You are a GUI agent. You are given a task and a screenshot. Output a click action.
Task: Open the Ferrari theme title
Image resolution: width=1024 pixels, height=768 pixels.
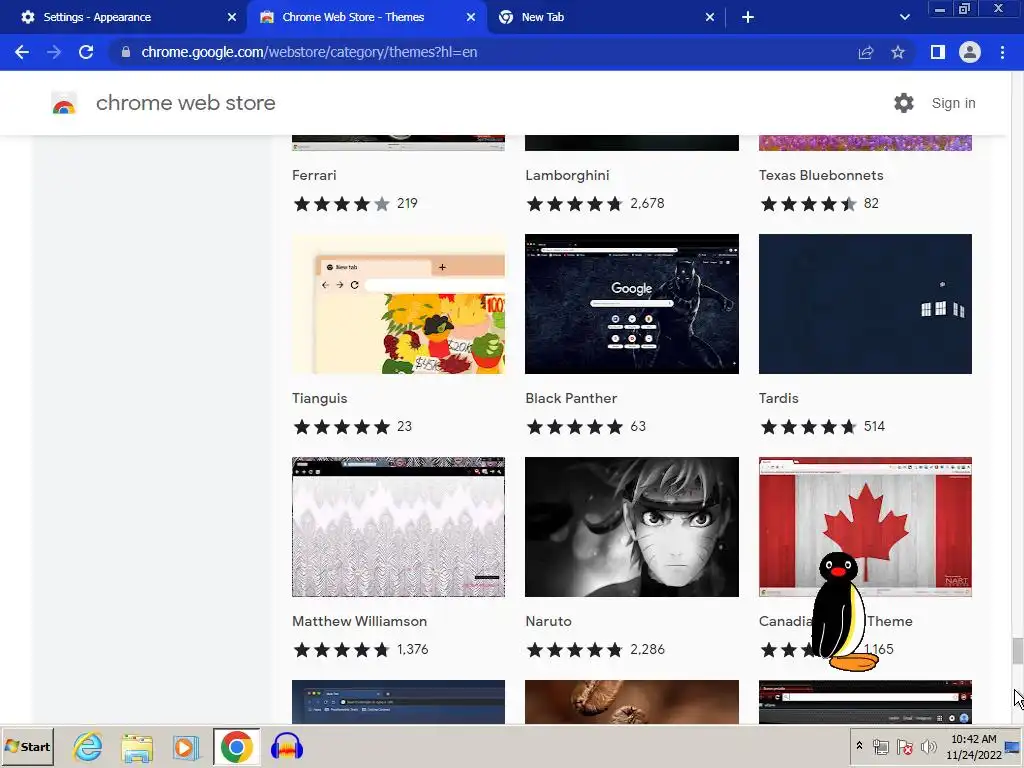click(x=314, y=175)
